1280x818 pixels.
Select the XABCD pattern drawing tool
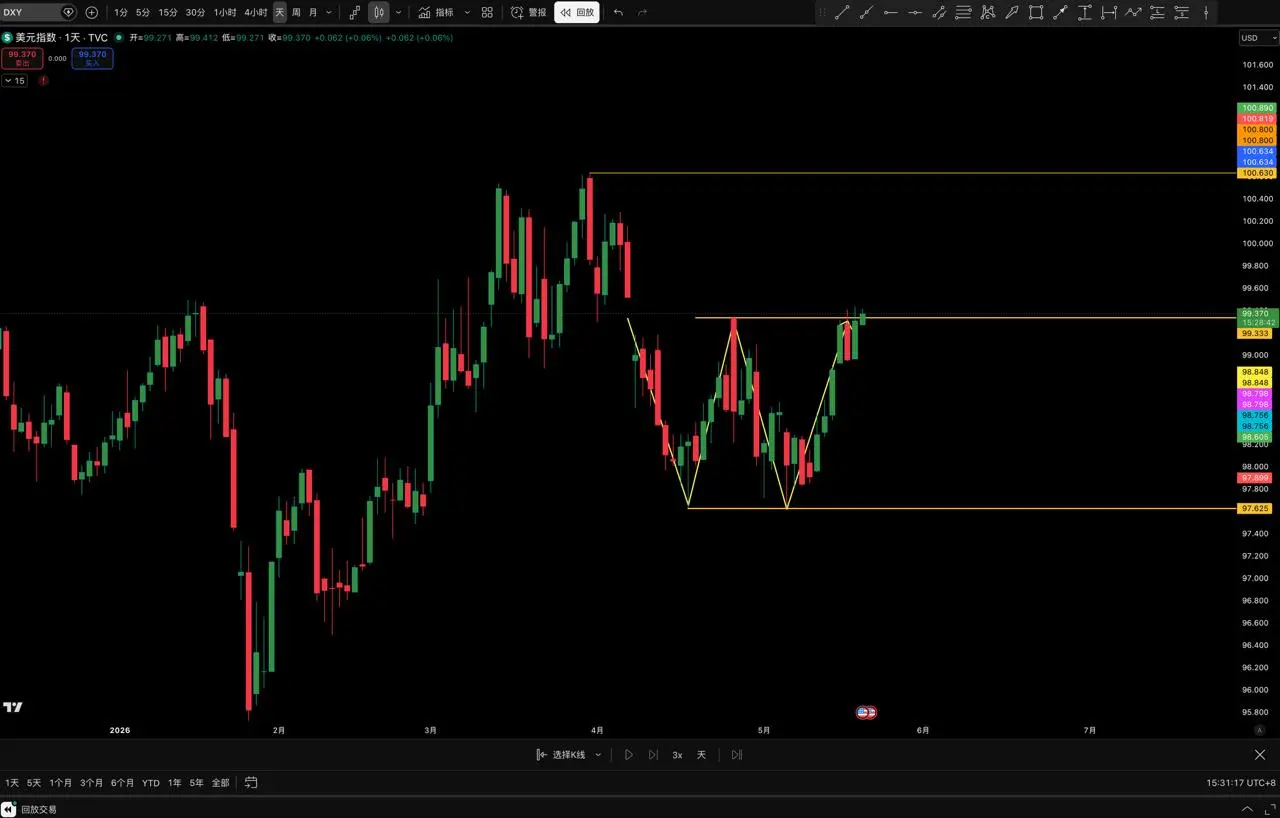pyautogui.click(x=988, y=12)
